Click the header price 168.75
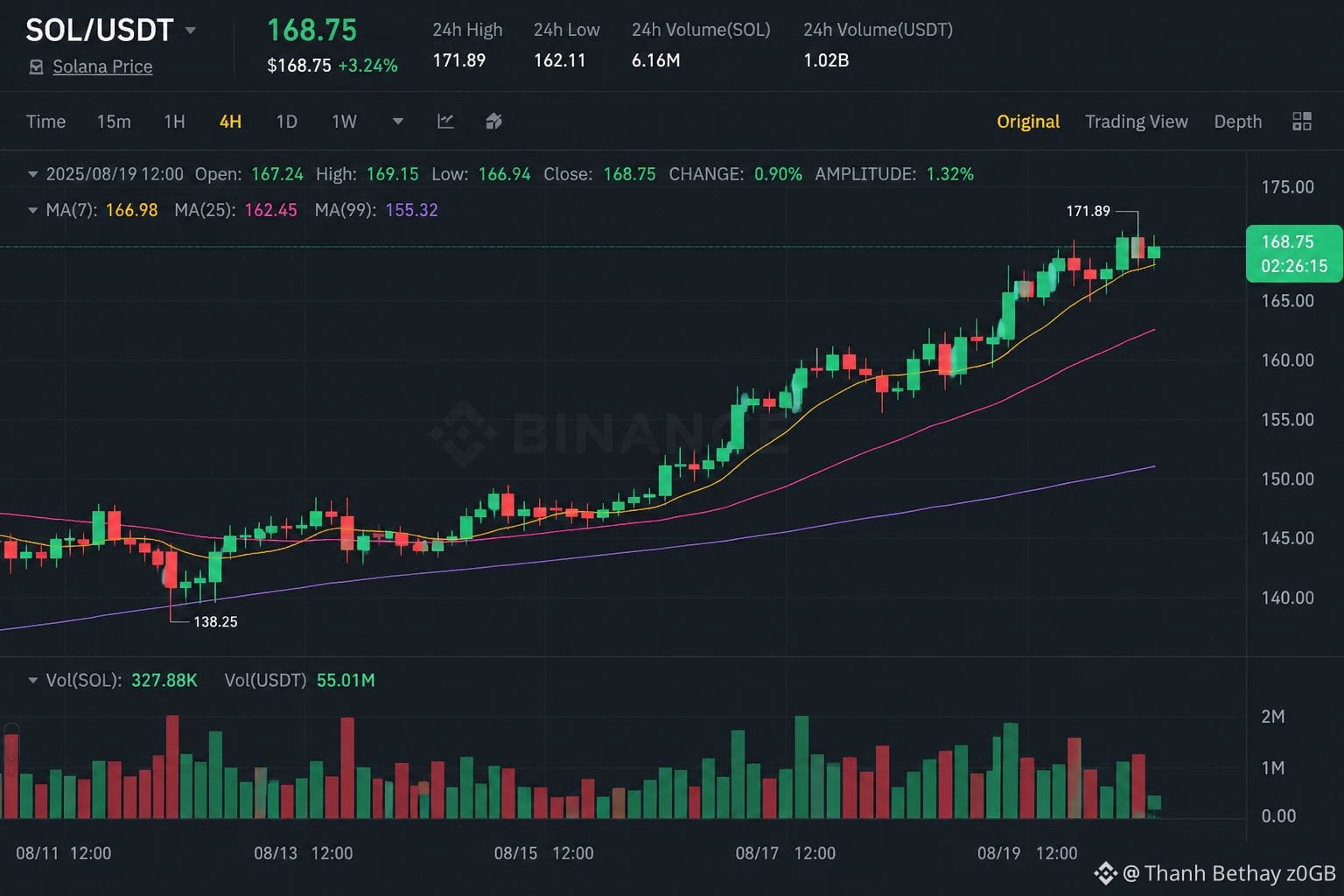The image size is (1344, 896). point(311,30)
